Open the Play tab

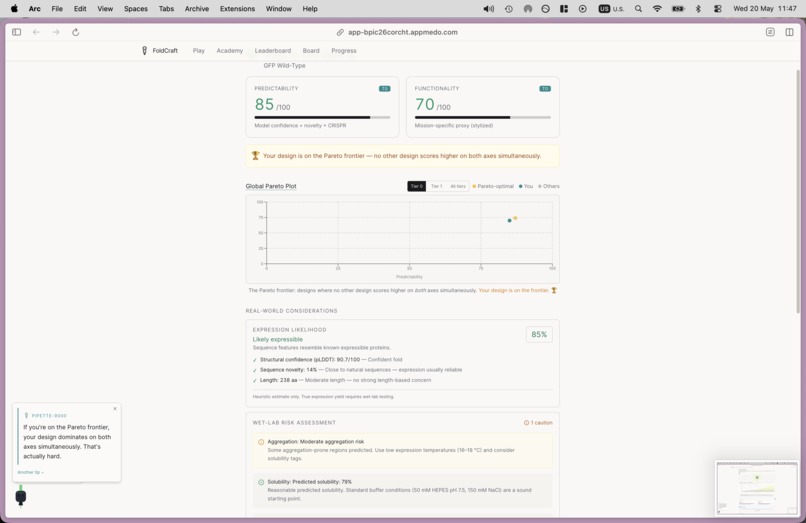coord(198,50)
